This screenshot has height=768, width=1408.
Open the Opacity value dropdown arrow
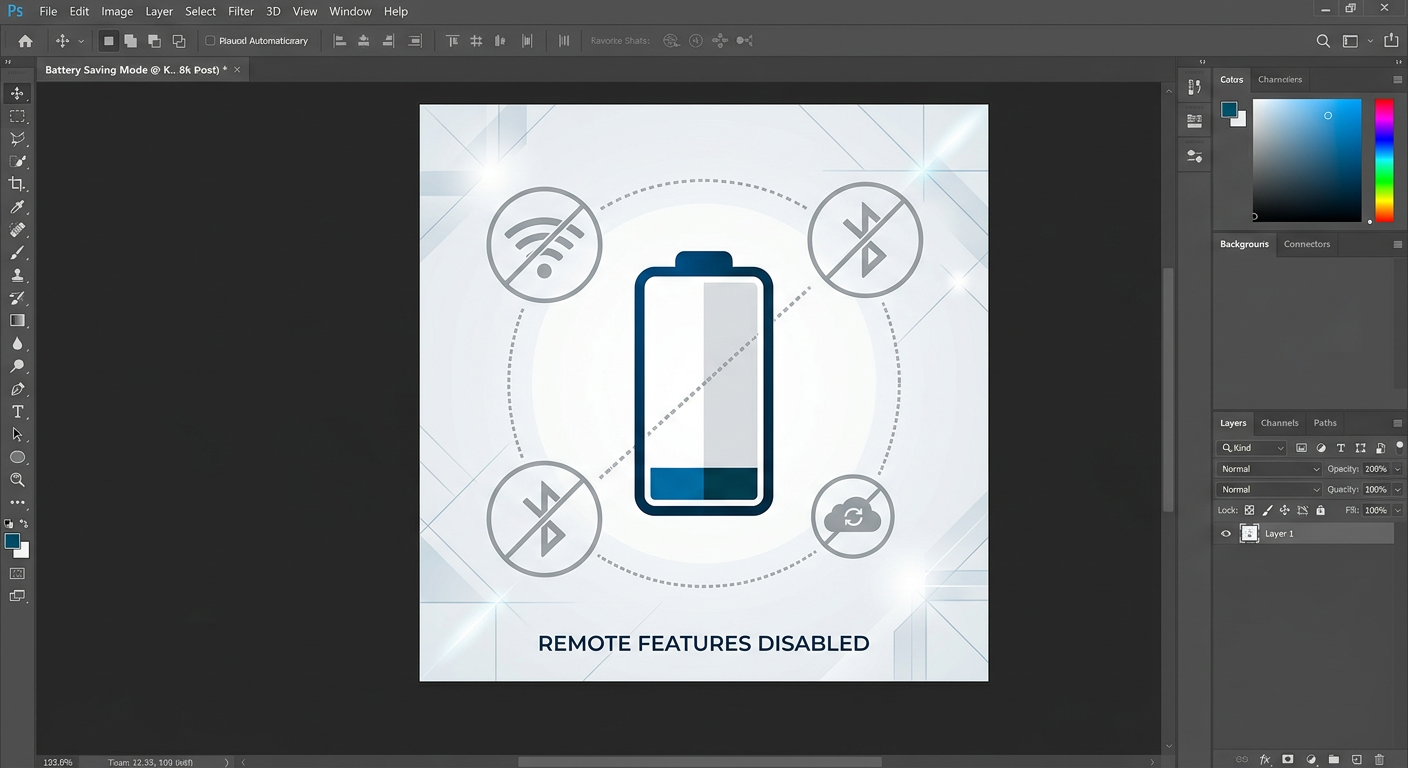click(1397, 469)
